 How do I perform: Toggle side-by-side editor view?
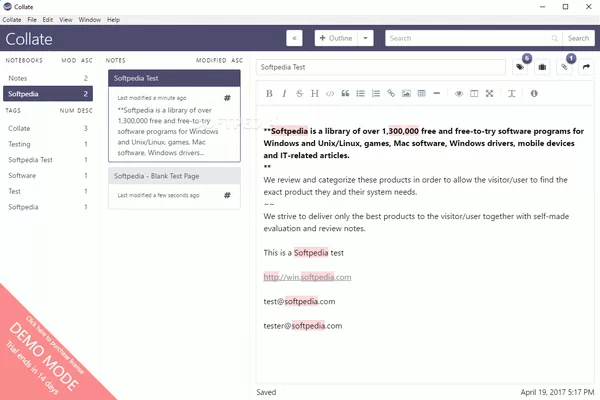pos(474,93)
